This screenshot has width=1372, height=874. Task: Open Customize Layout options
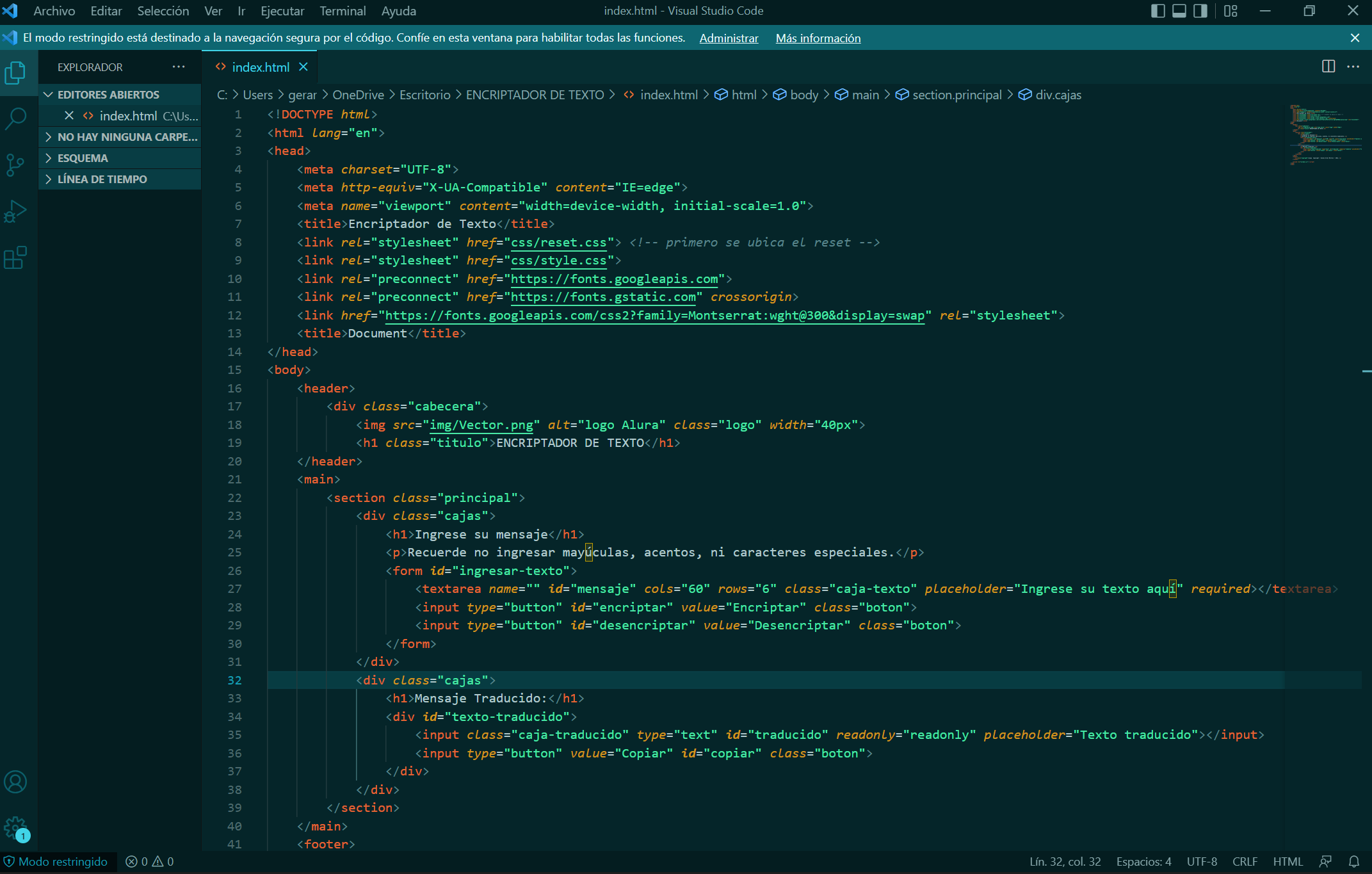(x=1231, y=11)
